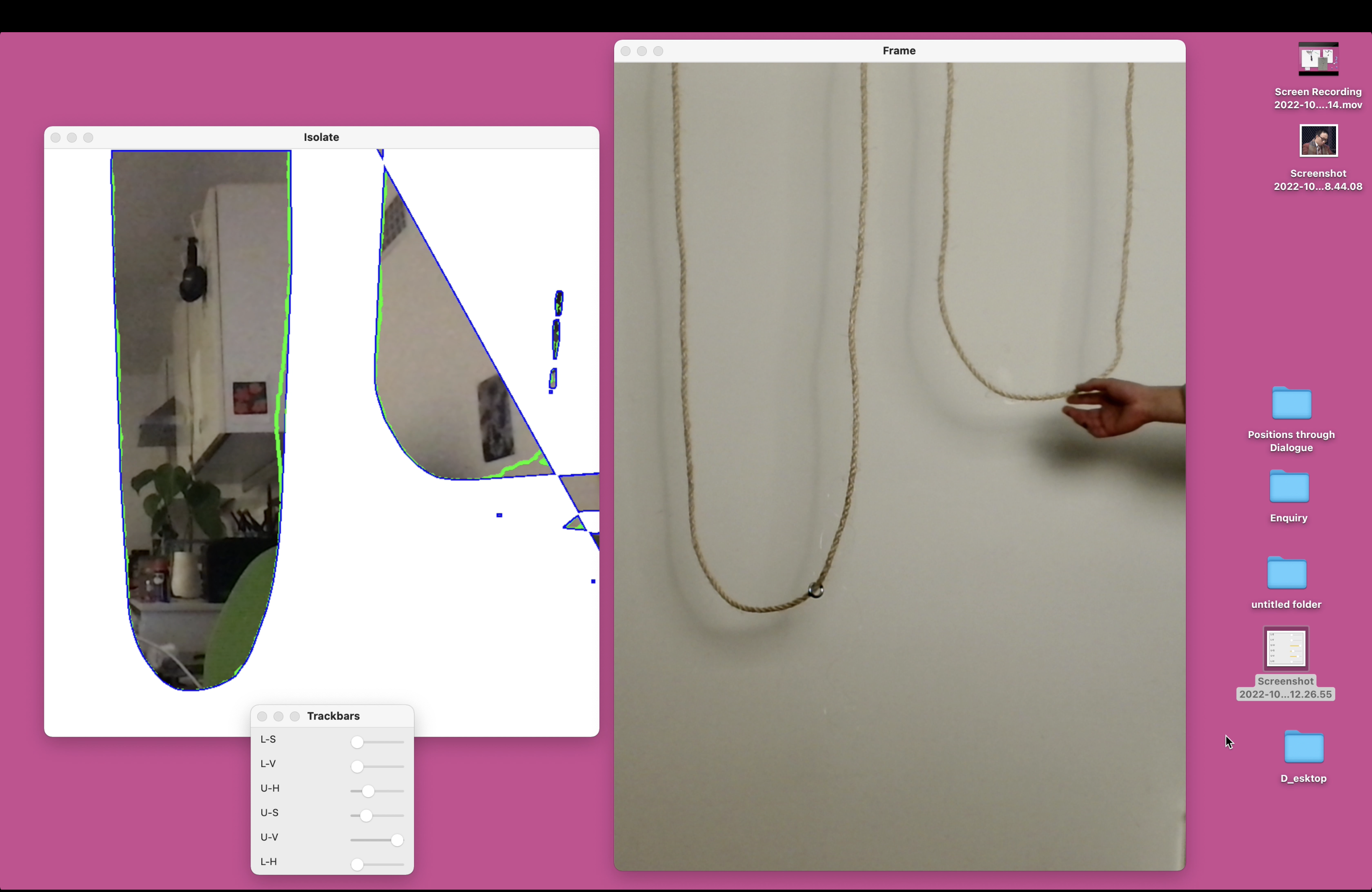Minimize the Isolate window

[72, 138]
